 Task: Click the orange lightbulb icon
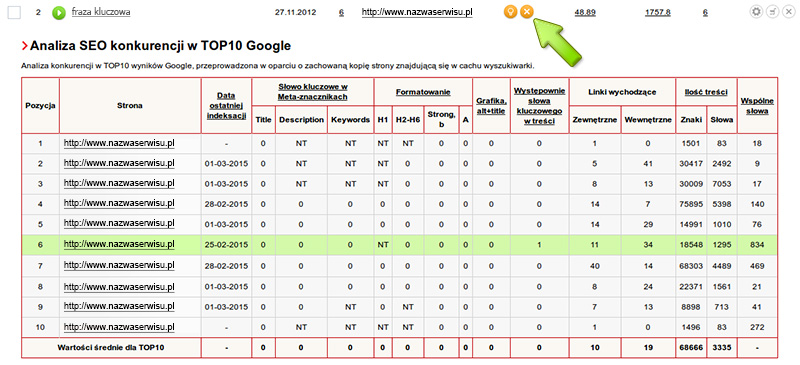[510, 12]
